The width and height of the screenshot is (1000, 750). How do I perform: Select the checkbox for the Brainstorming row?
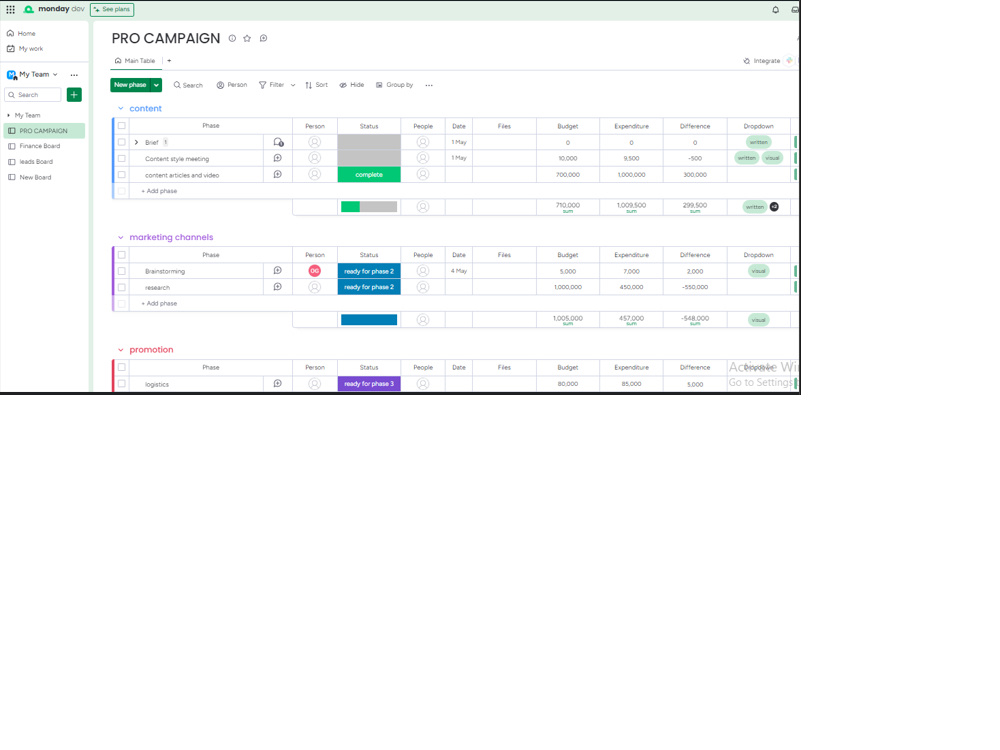pos(121,270)
